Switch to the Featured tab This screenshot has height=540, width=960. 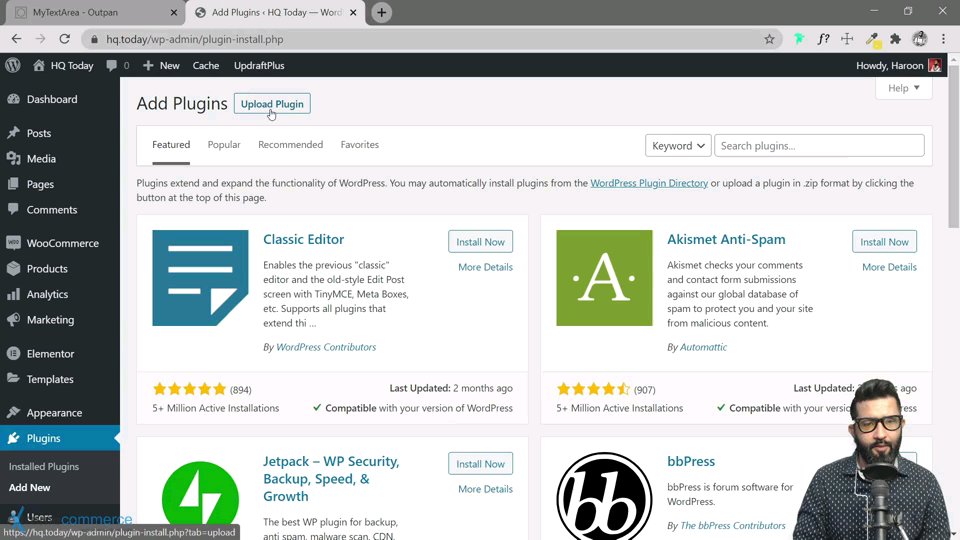[171, 145]
